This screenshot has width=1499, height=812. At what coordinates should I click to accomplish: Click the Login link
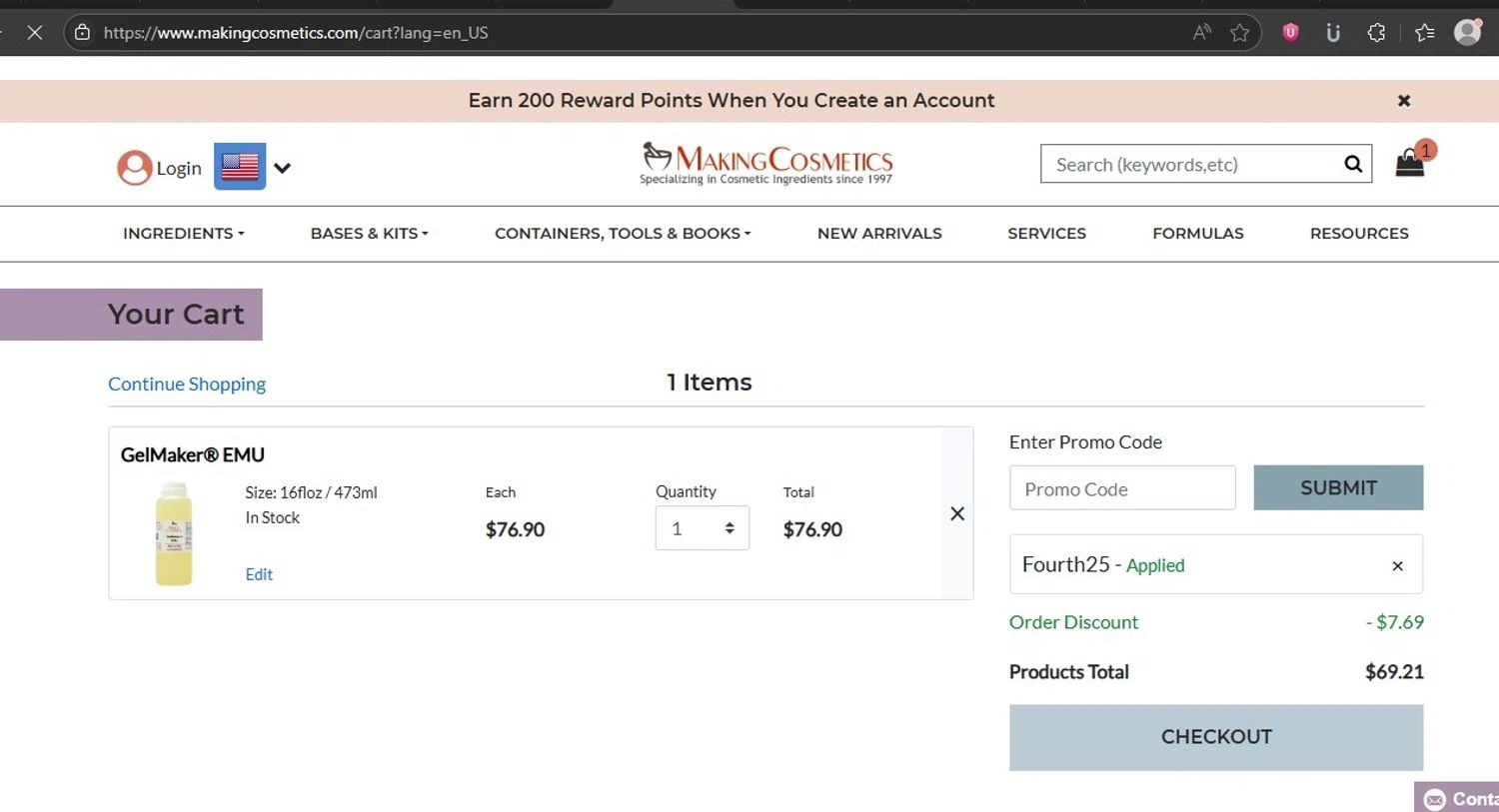point(179,169)
